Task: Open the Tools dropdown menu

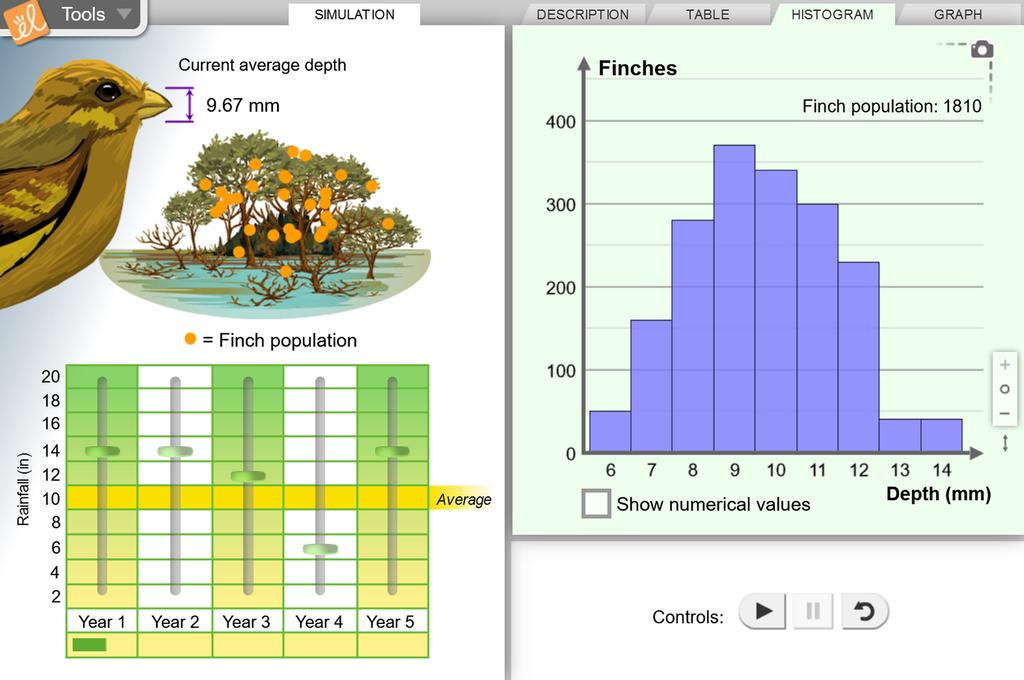Action: [x=91, y=14]
